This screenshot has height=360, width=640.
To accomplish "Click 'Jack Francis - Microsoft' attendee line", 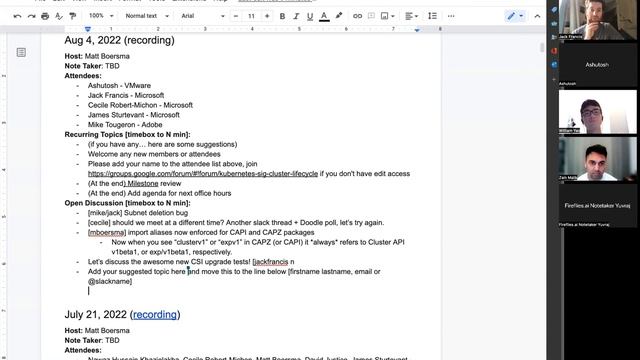I will pos(126,95).
